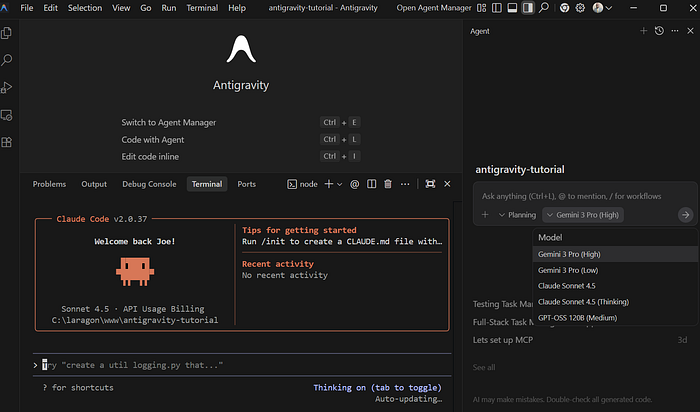The width and height of the screenshot is (700, 412).
Task: Select the Terminal tab
Action: [x=207, y=184]
